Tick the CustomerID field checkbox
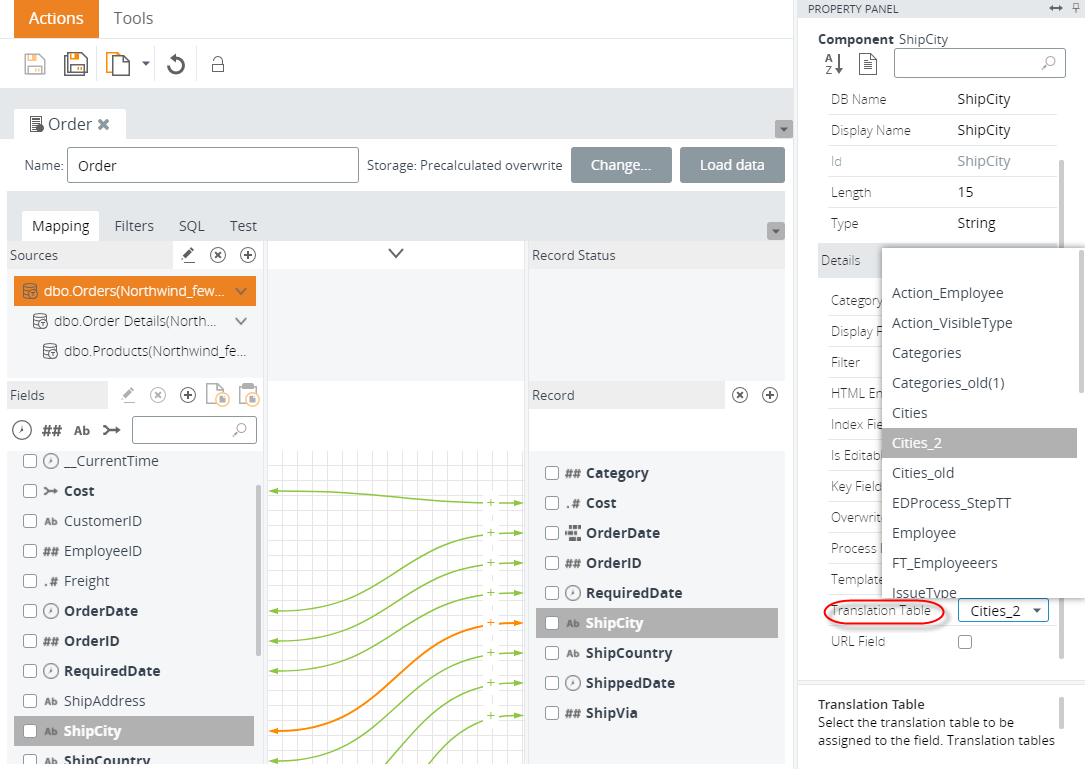Viewport: 1085px width, 769px height. [30, 521]
